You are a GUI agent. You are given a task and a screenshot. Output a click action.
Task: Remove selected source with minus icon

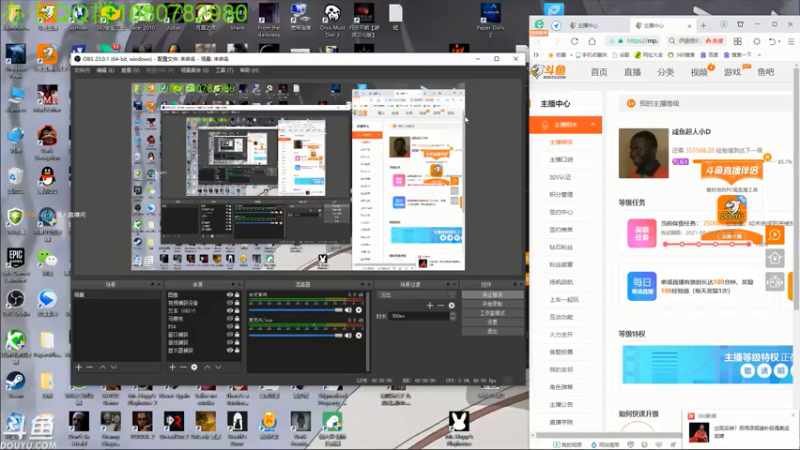[x=183, y=367]
